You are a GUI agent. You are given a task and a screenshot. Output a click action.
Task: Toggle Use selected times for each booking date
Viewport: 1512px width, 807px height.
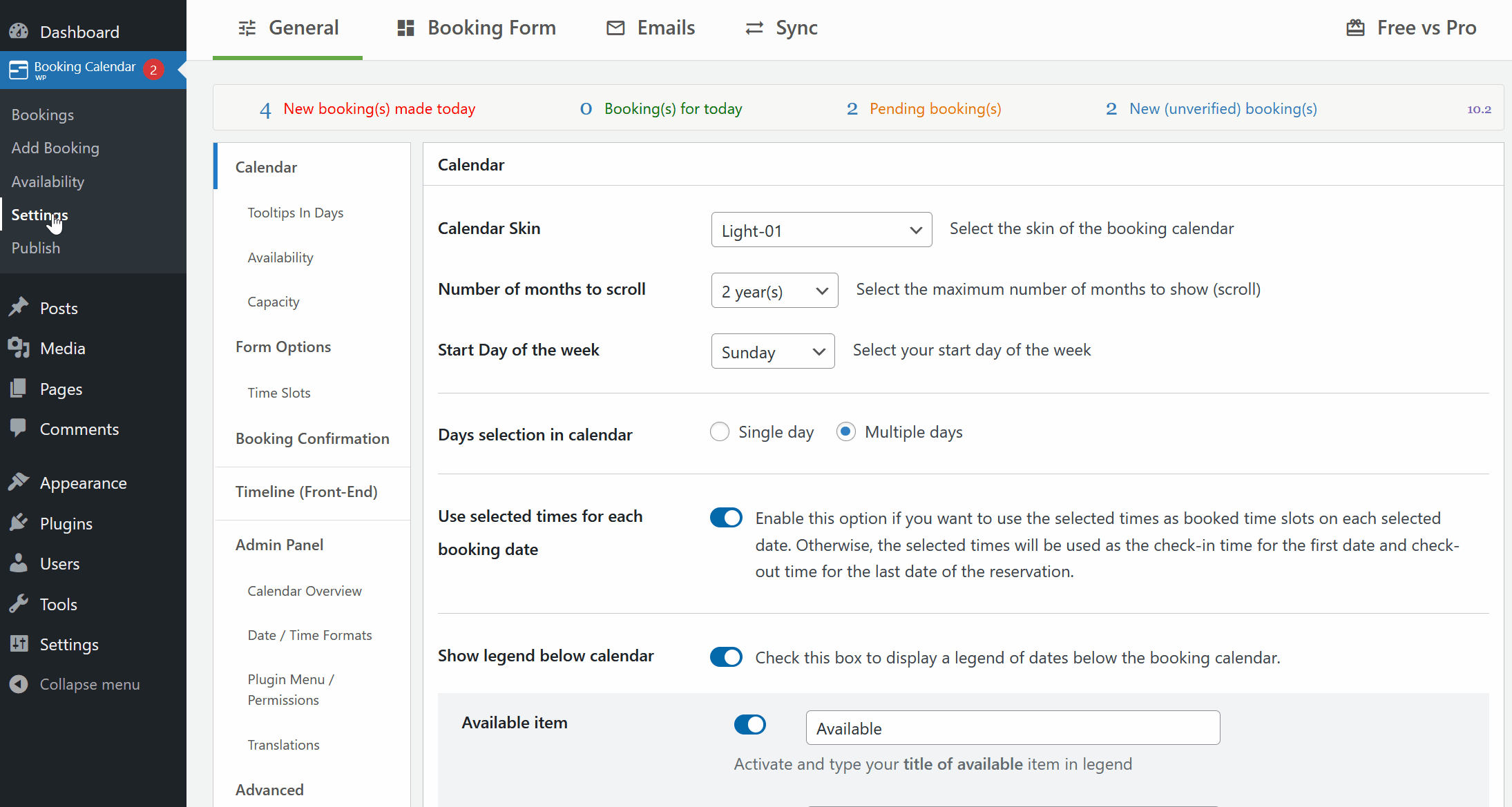tap(726, 518)
